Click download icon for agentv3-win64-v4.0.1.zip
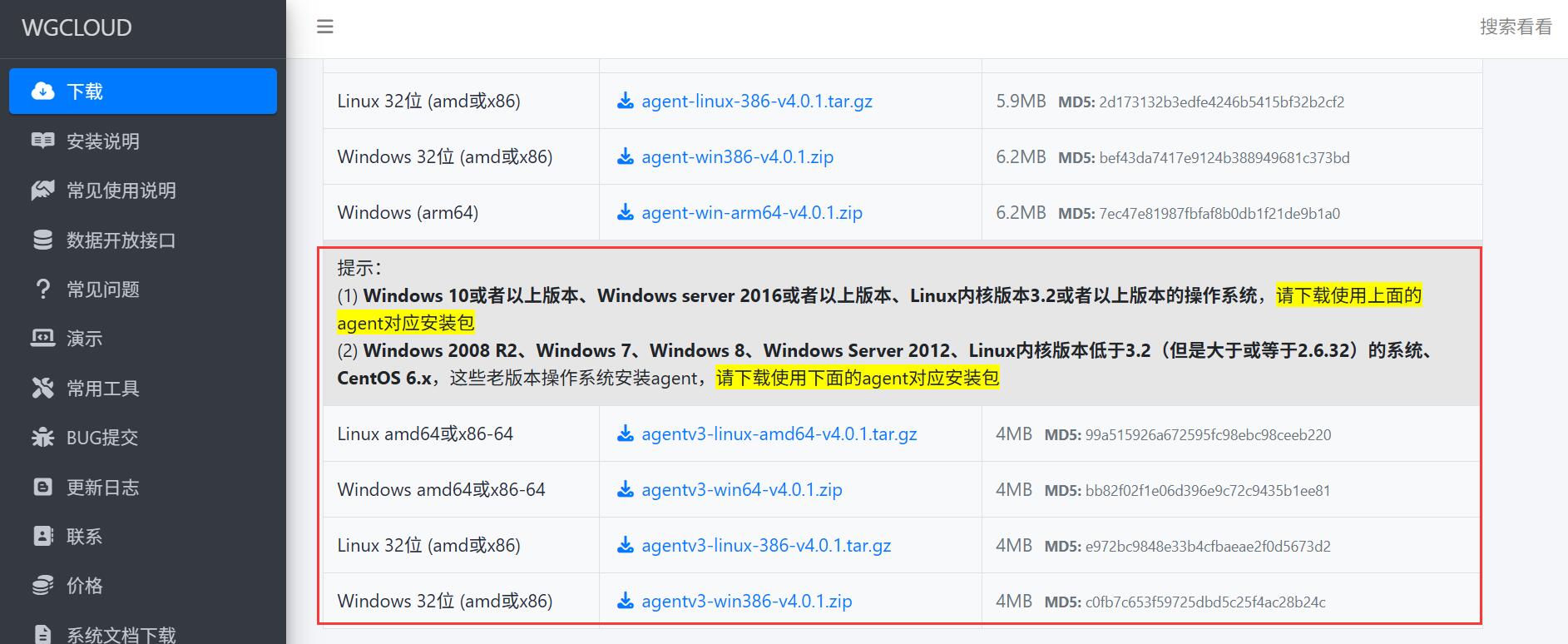This screenshot has width=1568, height=644. (x=626, y=490)
